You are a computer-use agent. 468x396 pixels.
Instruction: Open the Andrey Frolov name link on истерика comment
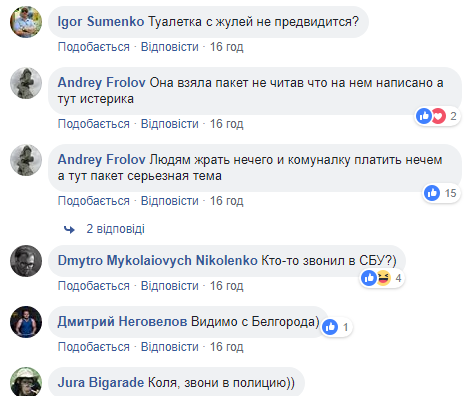pyautogui.click(x=101, y=83)
